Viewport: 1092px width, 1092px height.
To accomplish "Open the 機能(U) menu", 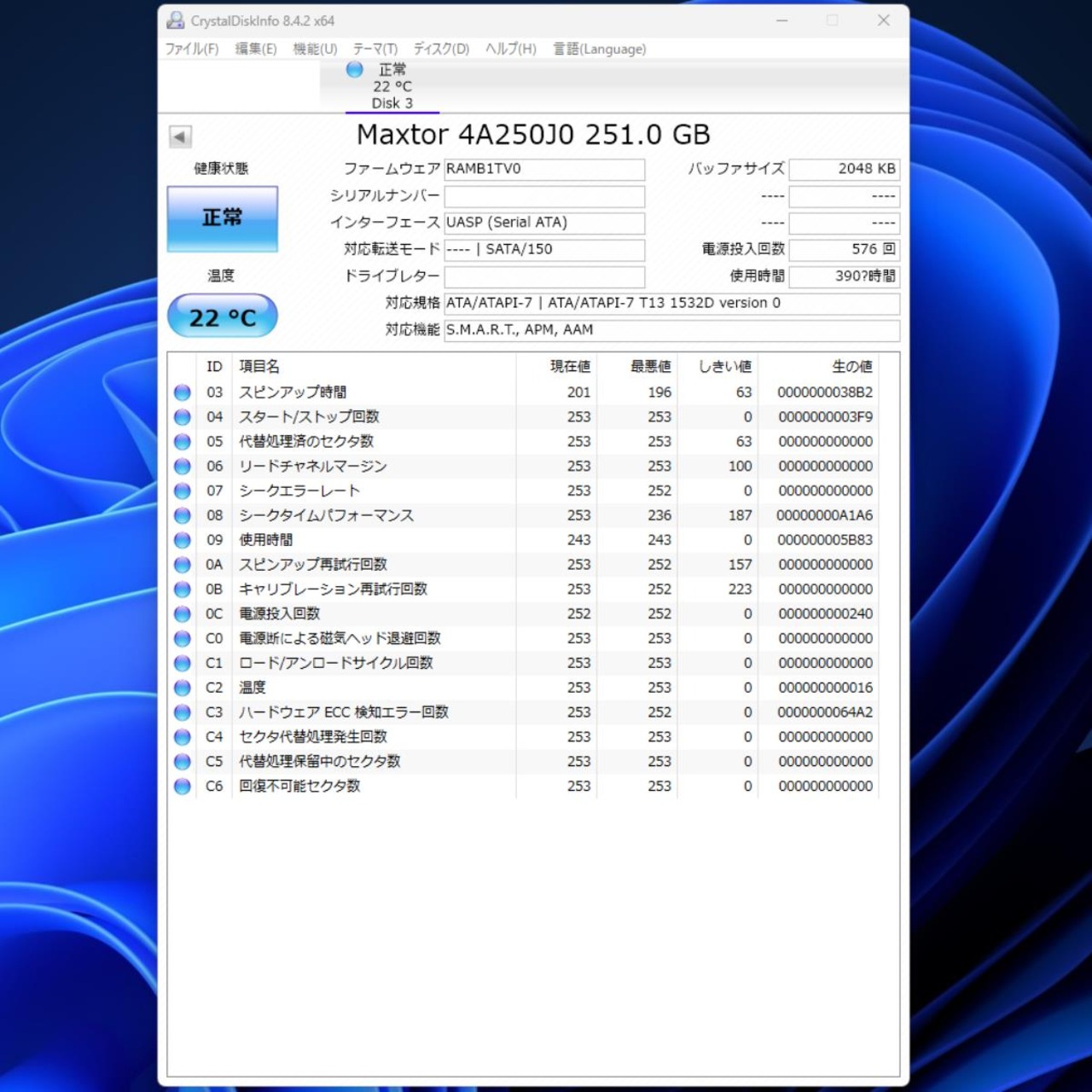I will pyautogui.click(x=315, y=49).
